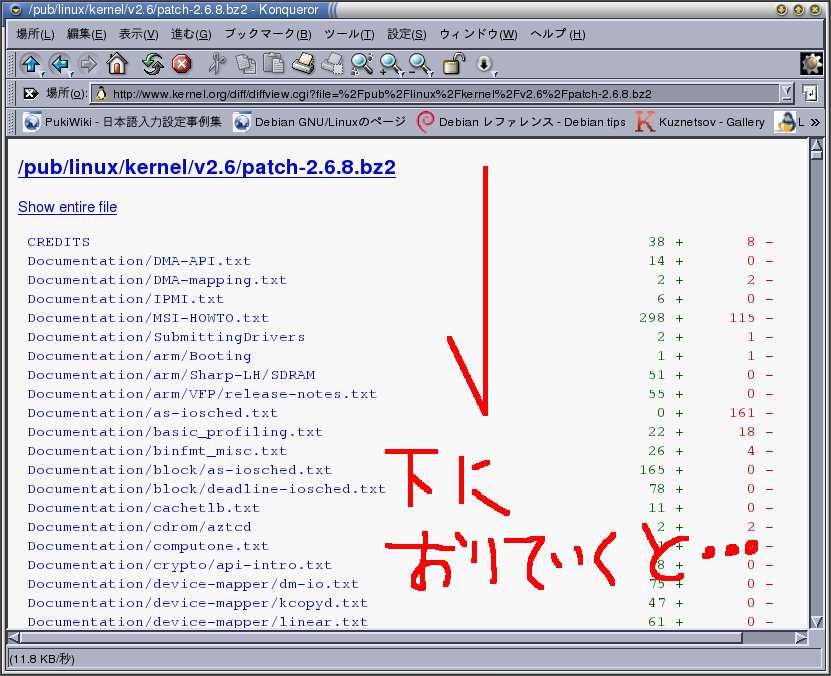Clear the location bar with the clear icon
The height and width of the screenshot is (676, 831).
coord(30,93)
